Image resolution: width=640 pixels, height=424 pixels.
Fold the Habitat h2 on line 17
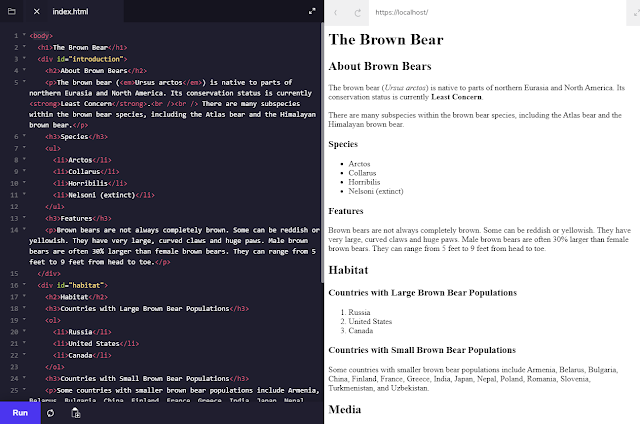[24, 296]
